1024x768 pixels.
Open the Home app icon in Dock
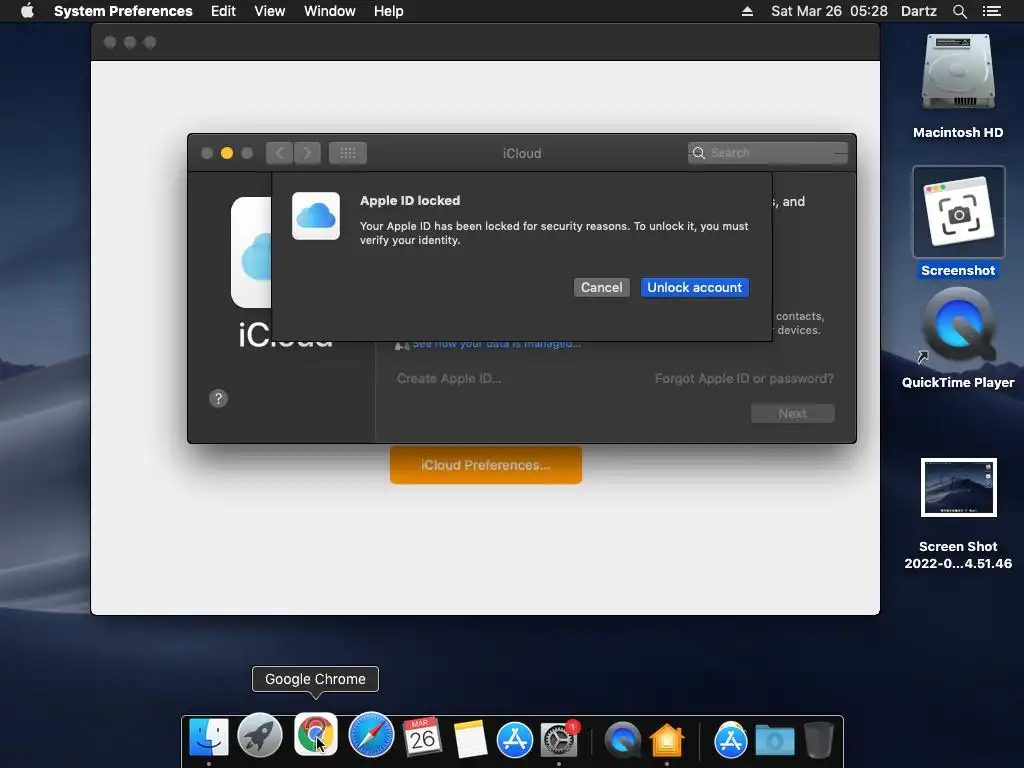tap(667, 740)
